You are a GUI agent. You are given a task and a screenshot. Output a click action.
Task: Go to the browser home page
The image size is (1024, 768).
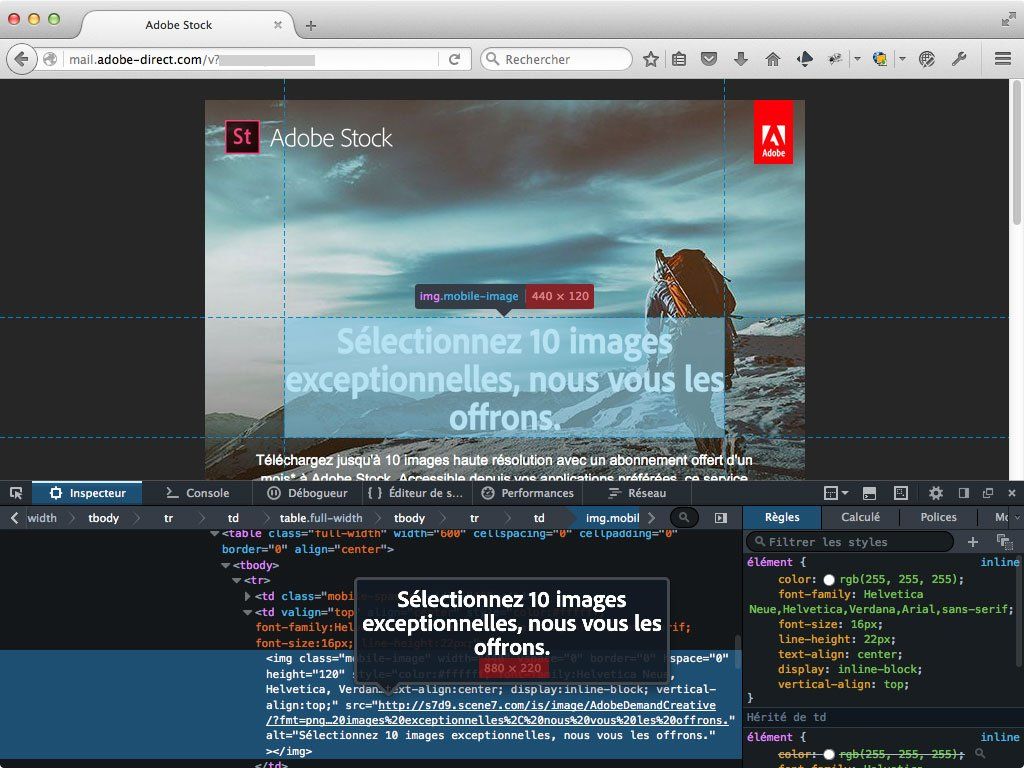point(772,59)
